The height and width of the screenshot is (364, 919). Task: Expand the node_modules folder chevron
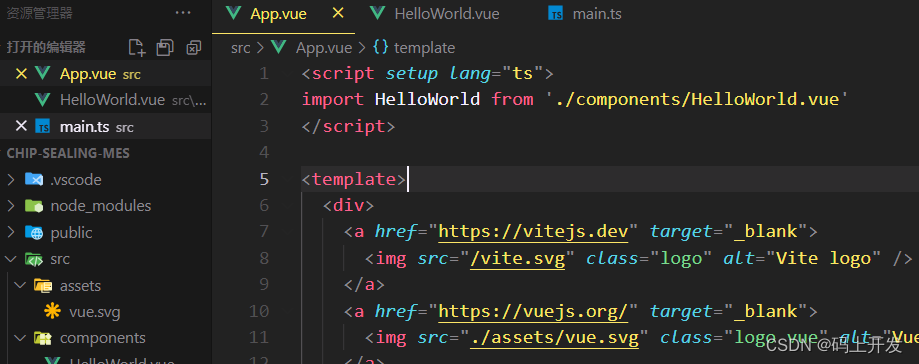tap(10, 206)
